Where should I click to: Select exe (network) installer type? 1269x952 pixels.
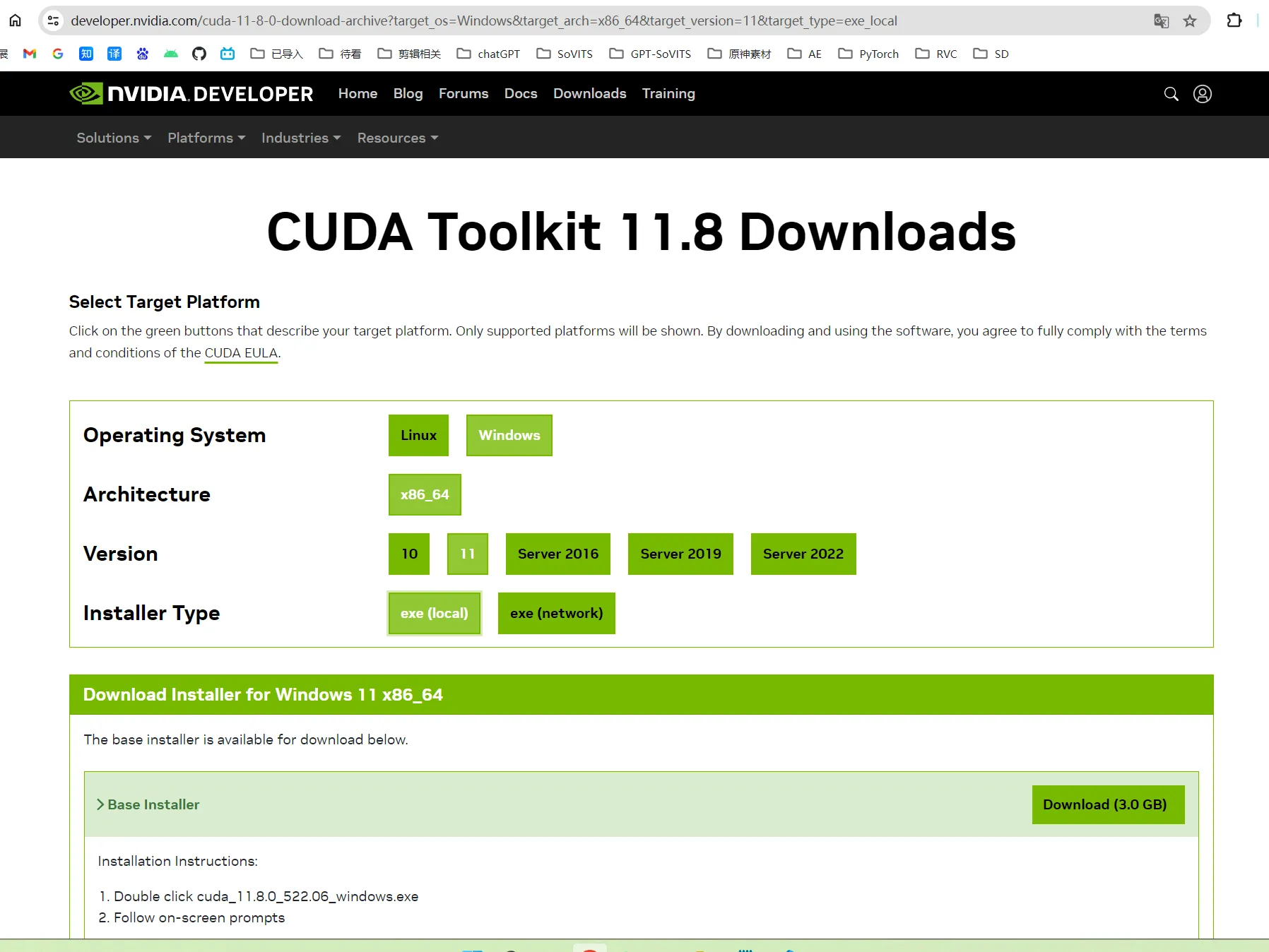(557, 613)
